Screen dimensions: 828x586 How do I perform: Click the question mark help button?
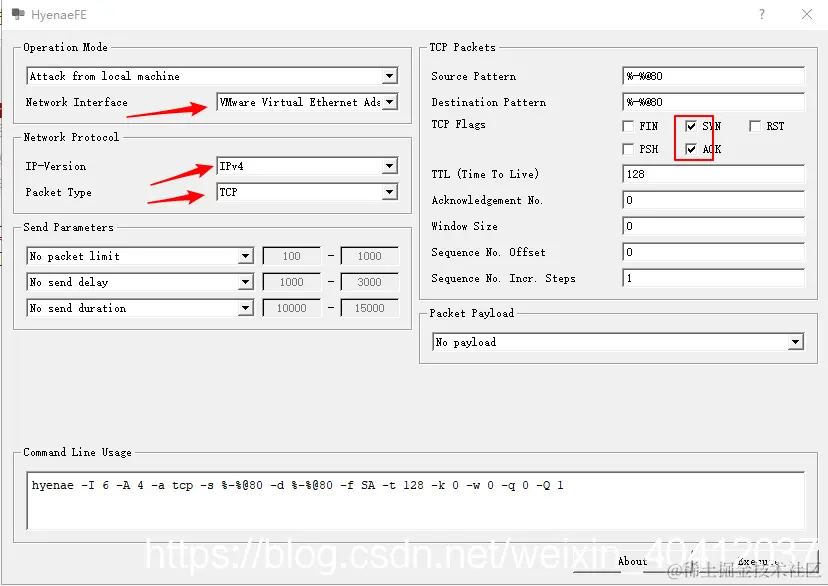click(x=761, y=14)
